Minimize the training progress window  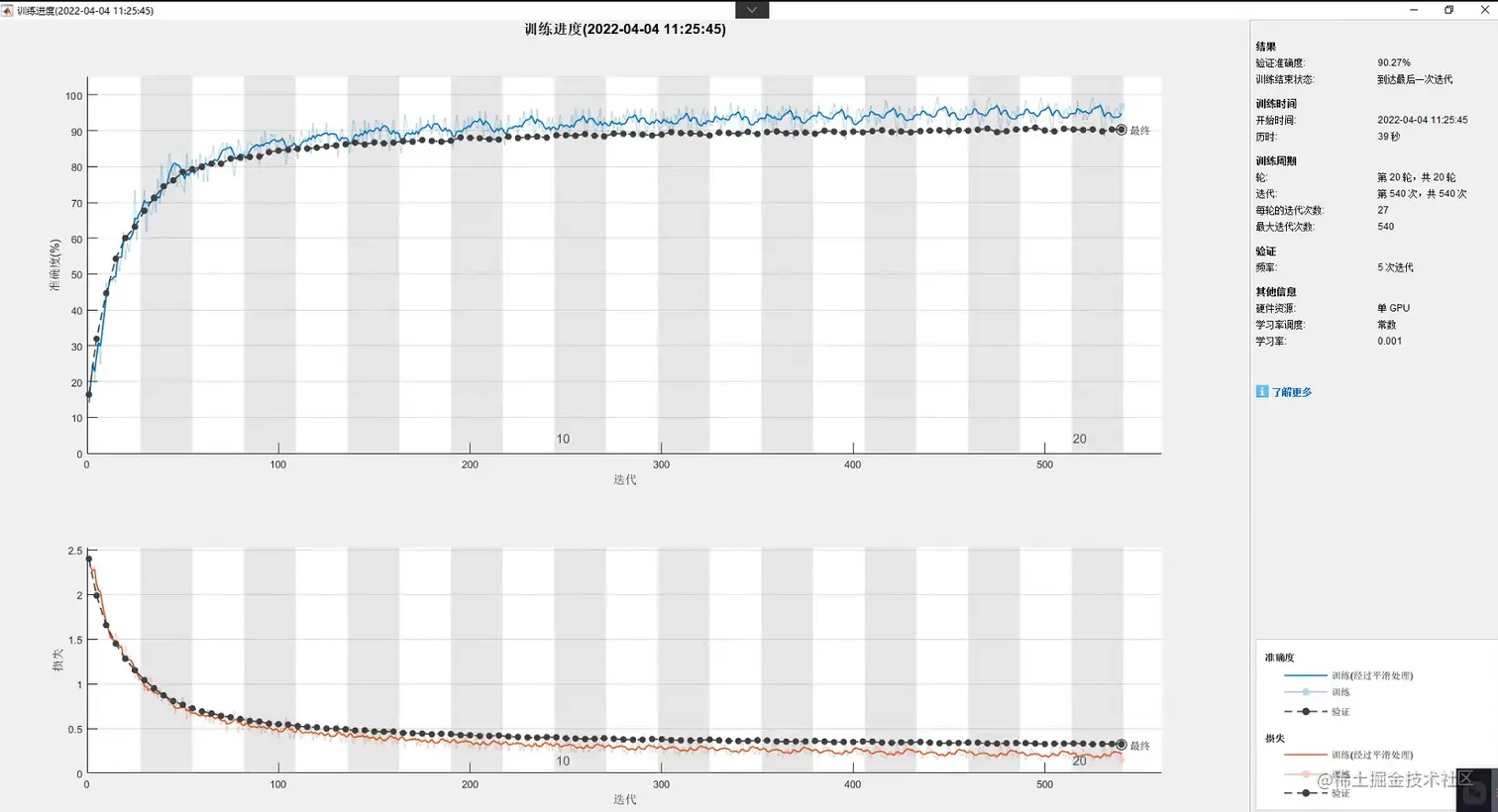(x=1413, y=9)
